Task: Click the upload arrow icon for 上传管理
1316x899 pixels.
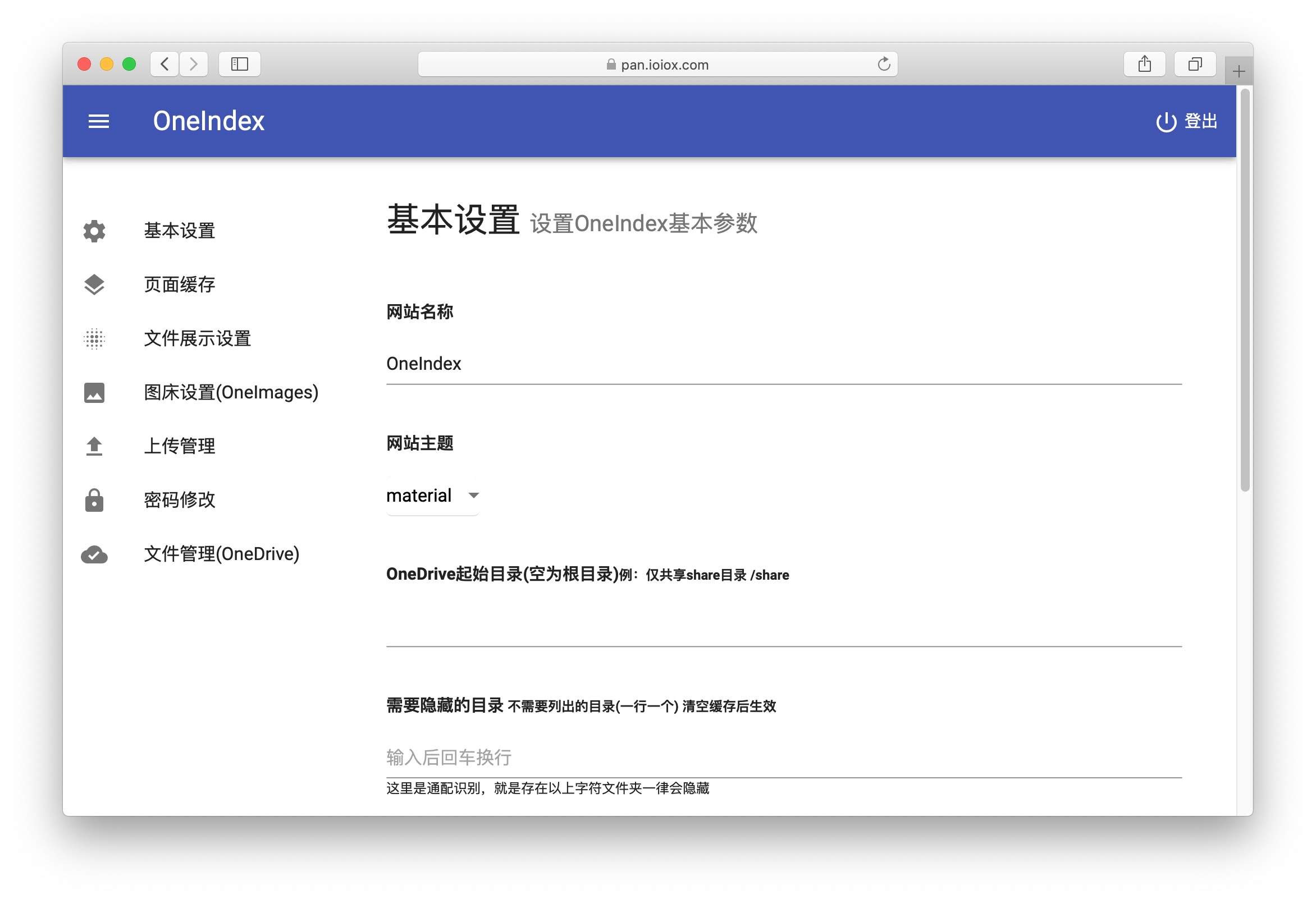Action: [x=94, y=446]
